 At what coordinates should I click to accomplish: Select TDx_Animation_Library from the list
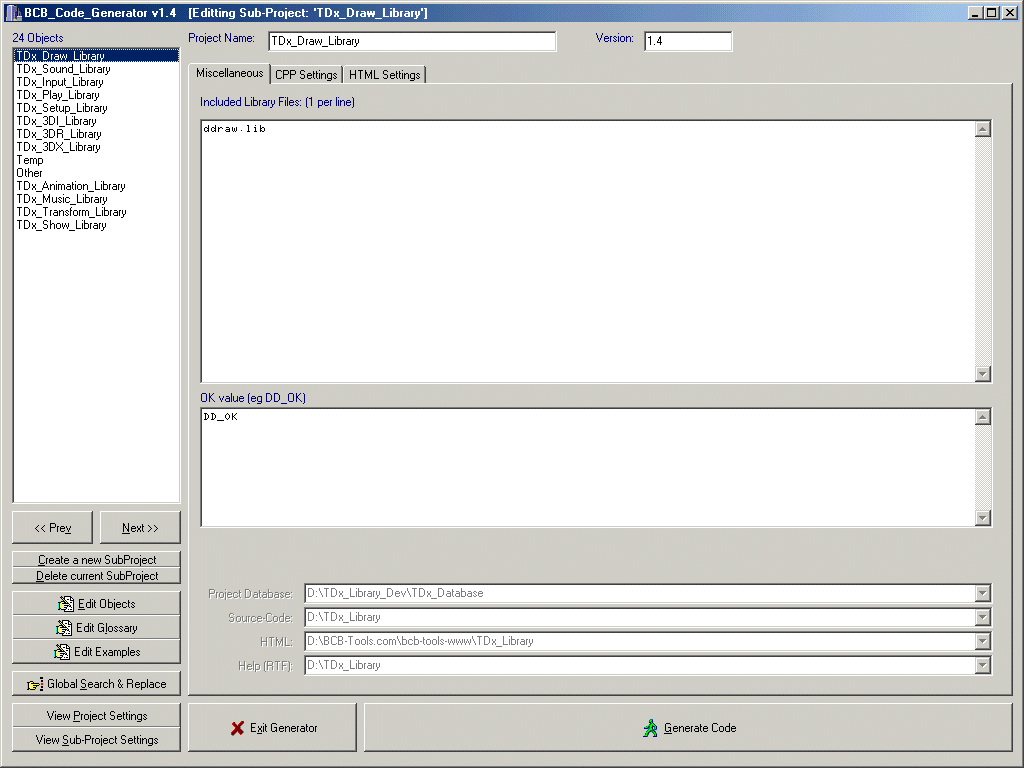tap(70, 186)
